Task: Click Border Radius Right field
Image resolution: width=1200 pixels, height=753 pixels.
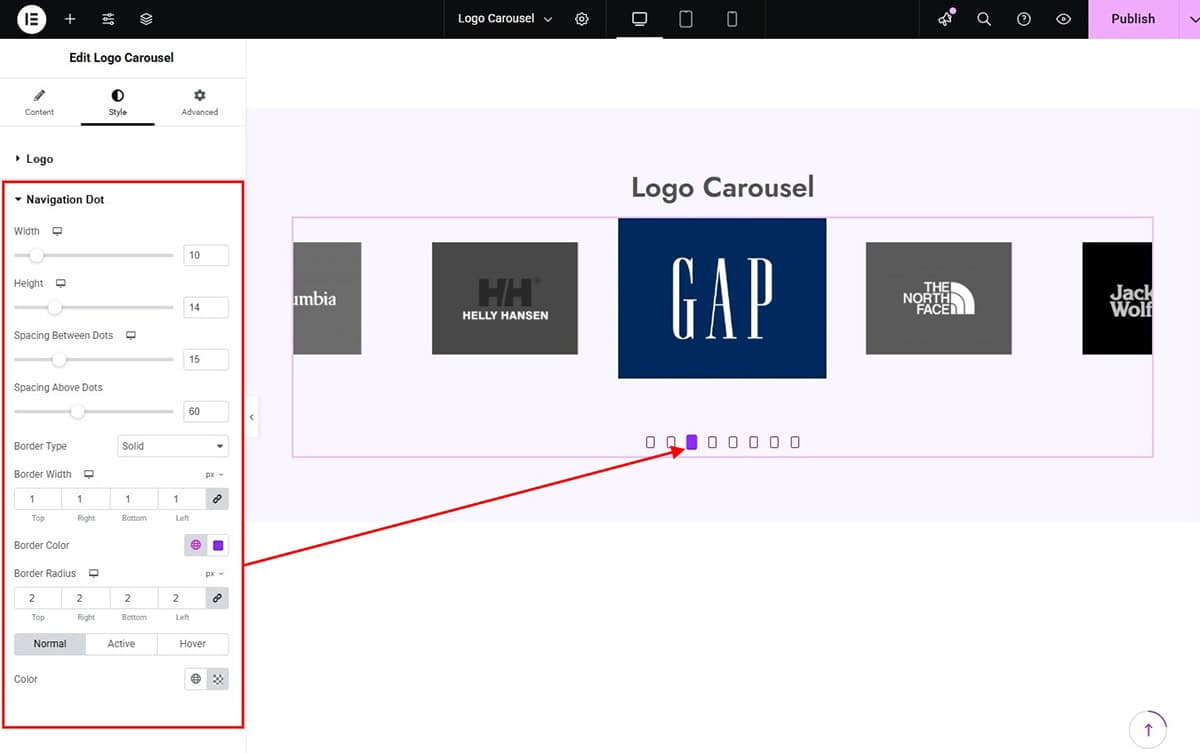Action: tap(86, 598)
